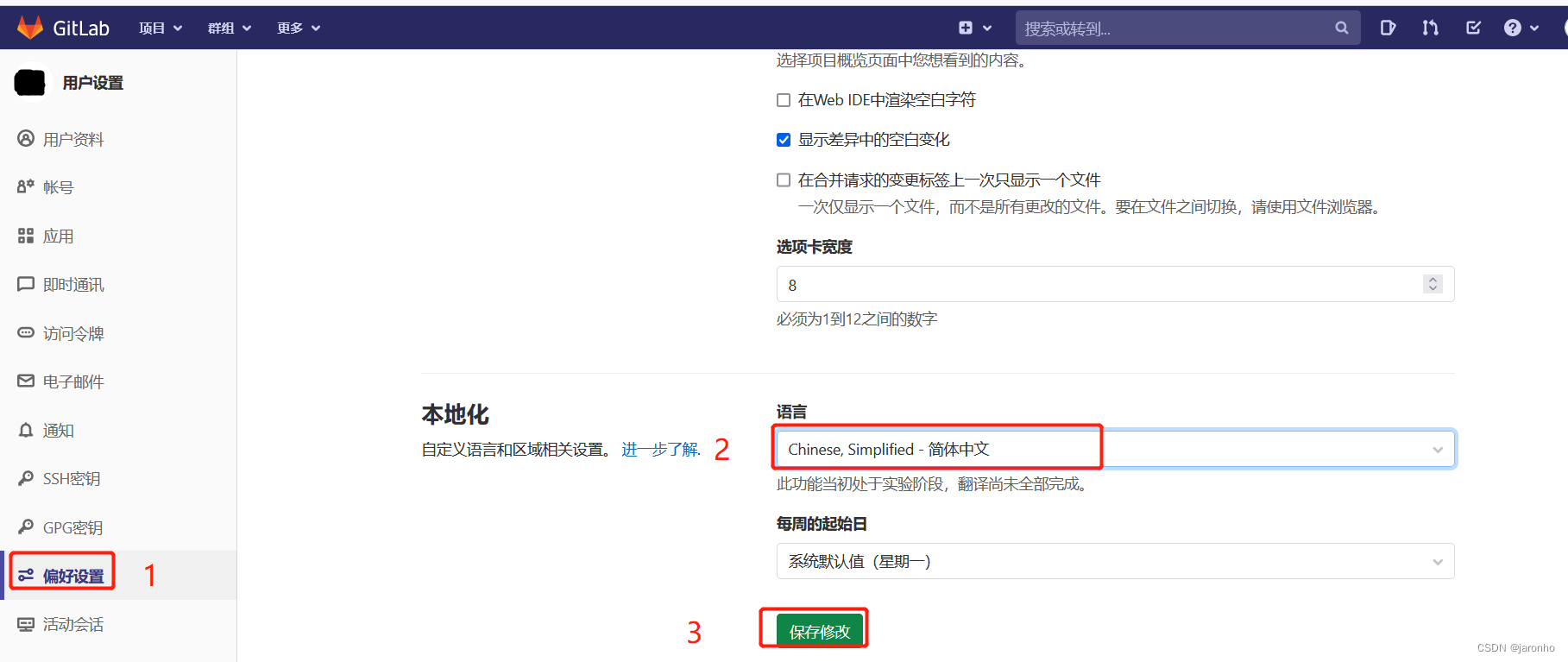The width and height of the screenshot is (1568, 662).
Task: Expand the 更多 dropdown menu
Action: [x=299, y=28]
